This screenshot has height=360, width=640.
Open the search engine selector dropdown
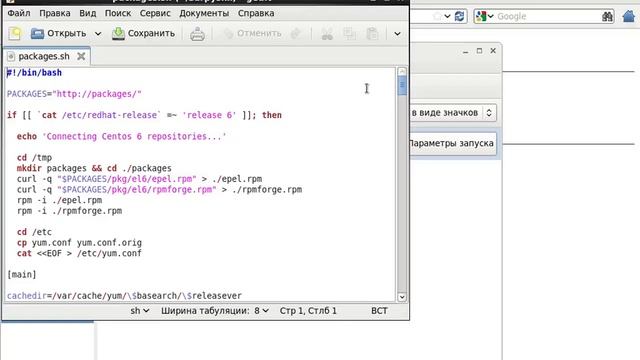coord(484,16)
